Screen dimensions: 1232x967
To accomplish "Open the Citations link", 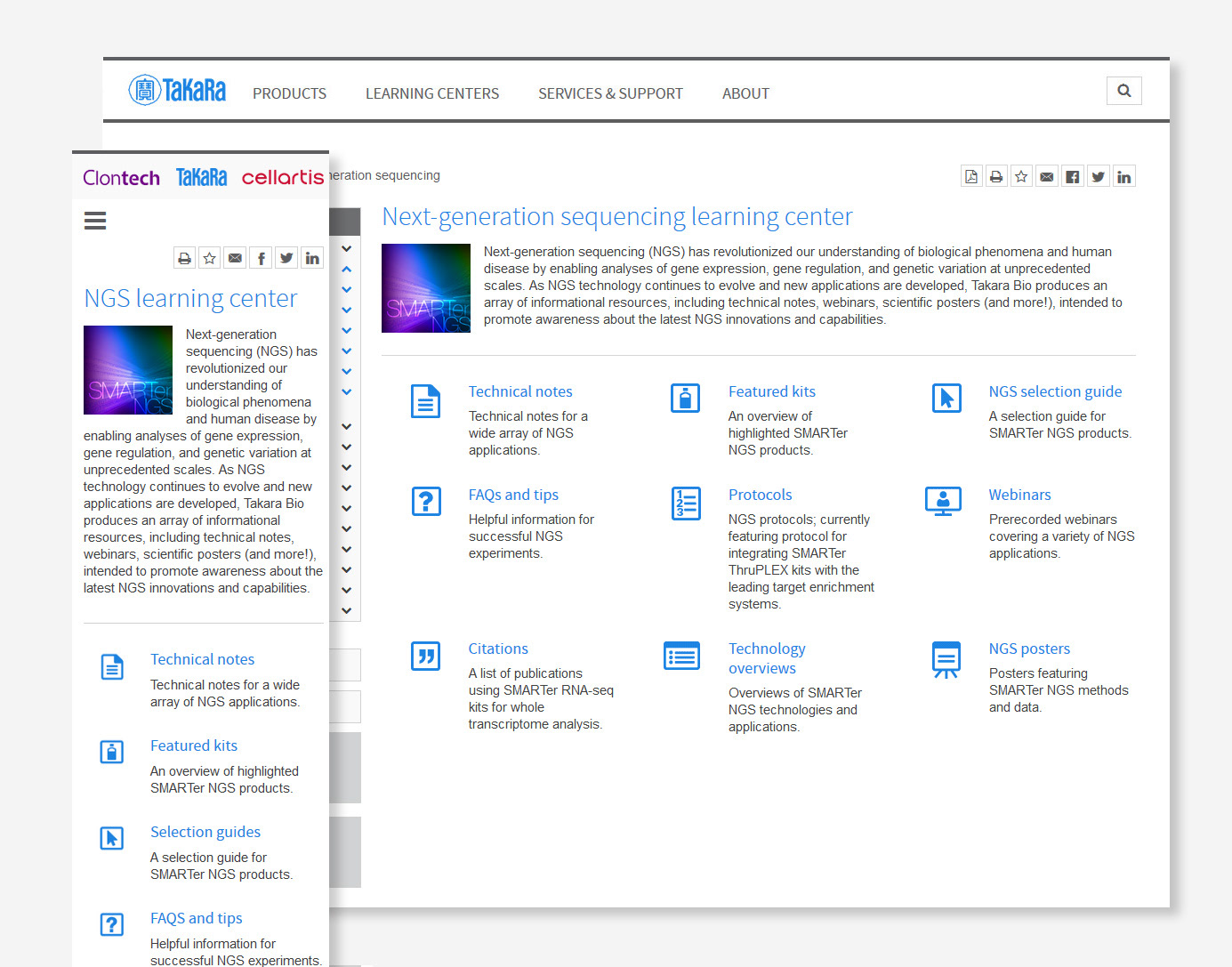I will pyautogui.click(x=498, y=649).
